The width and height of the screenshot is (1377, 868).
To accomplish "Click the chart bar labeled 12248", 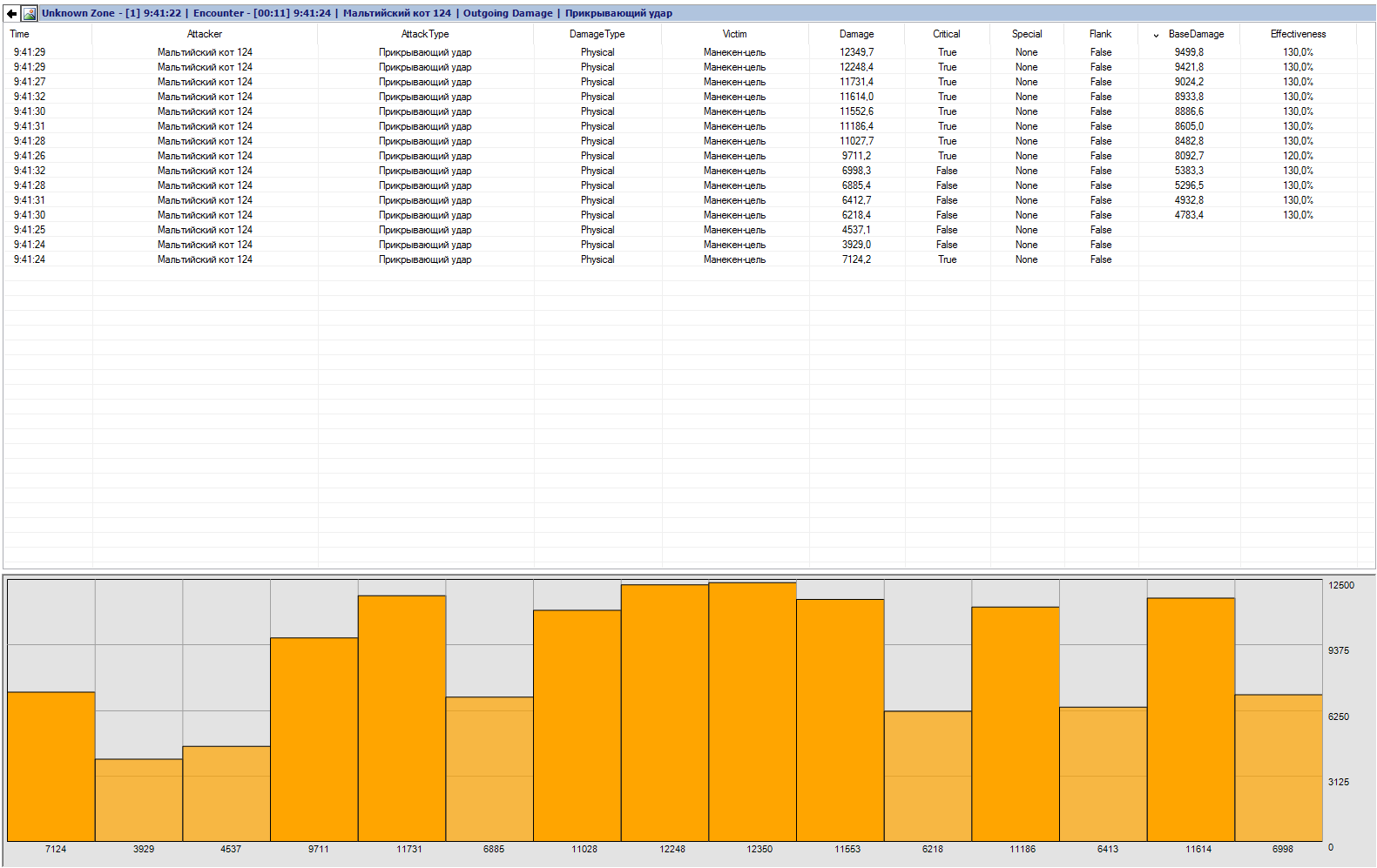I will [665, 713].
